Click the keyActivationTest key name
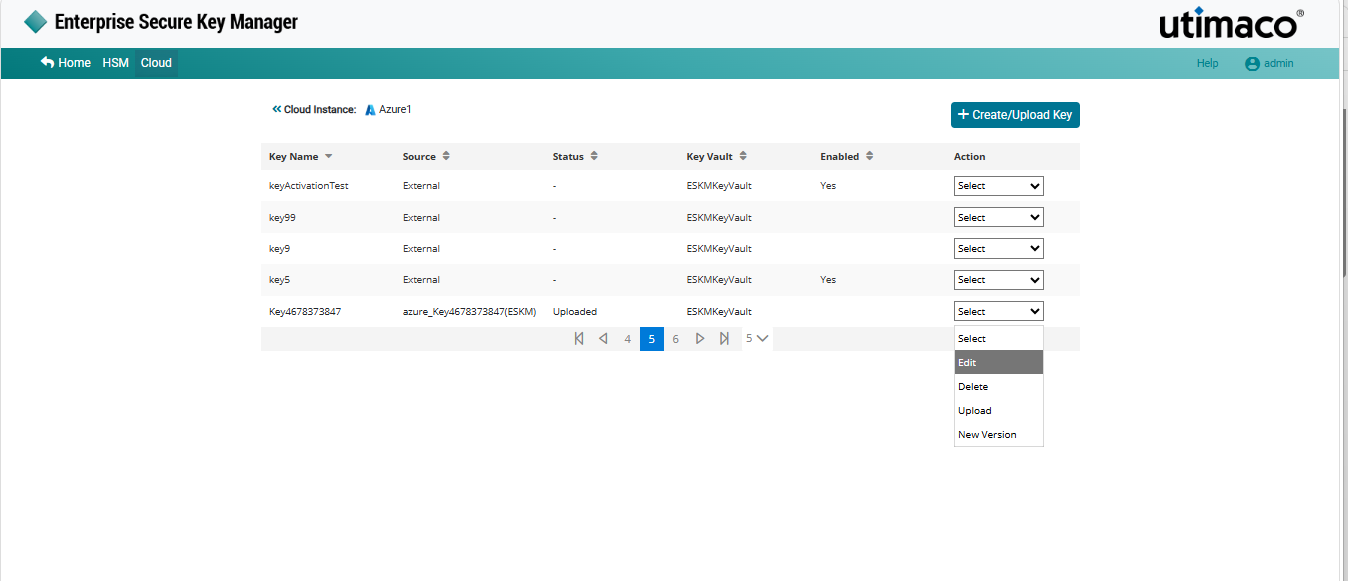Image resolution: width=1348 pixels, height=581 pixels. pyautogui.click(x=309, y=186)
